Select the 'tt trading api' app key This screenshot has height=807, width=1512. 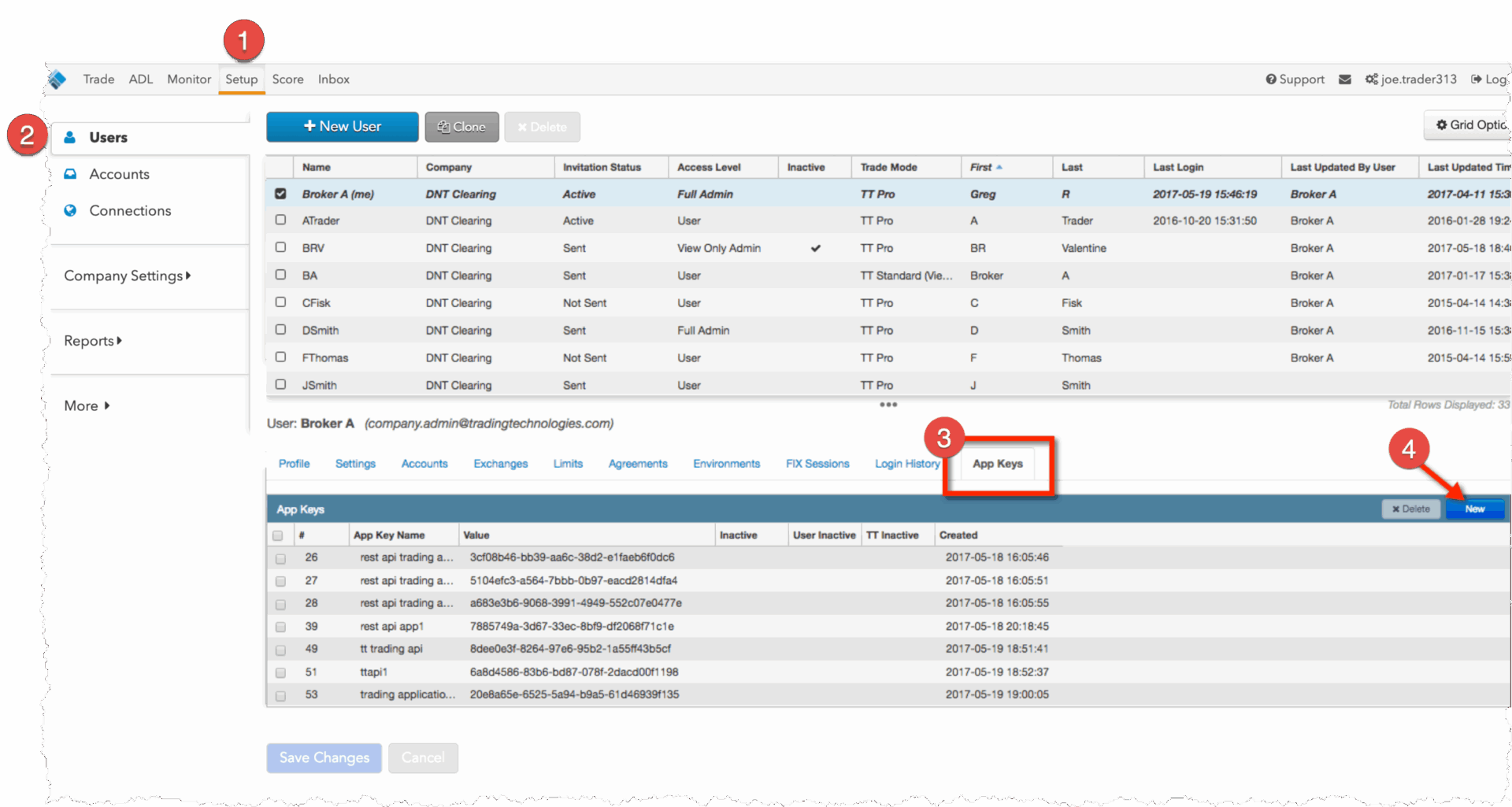391,649
